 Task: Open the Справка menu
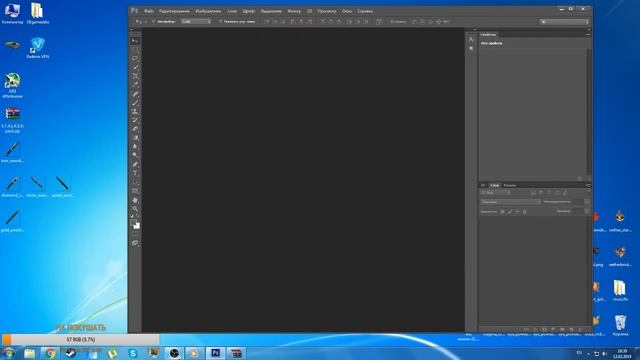click(365, 11)
